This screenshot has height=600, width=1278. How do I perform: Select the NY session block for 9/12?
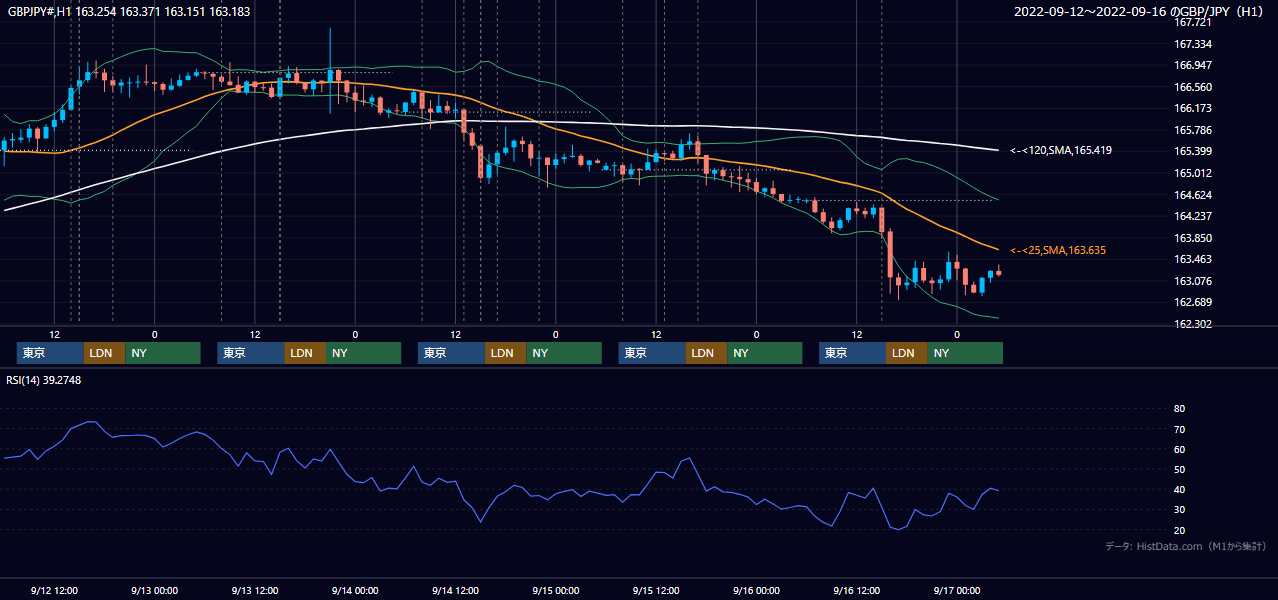[163, 353]
